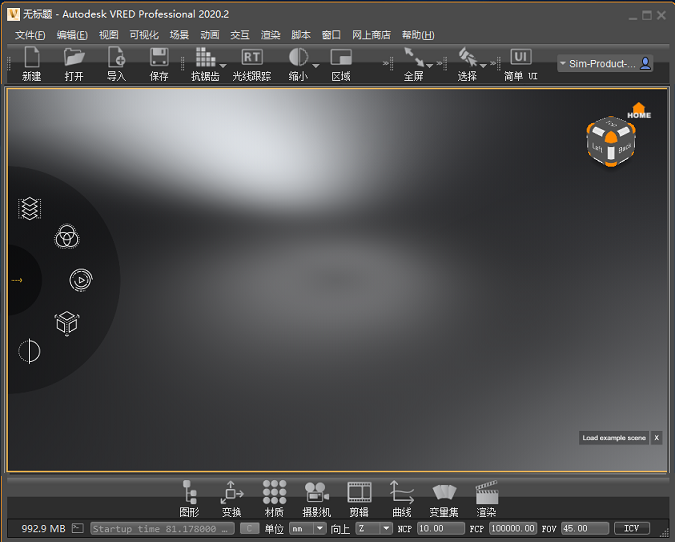Click the half-circle icon in radial menu

(29, 351)
